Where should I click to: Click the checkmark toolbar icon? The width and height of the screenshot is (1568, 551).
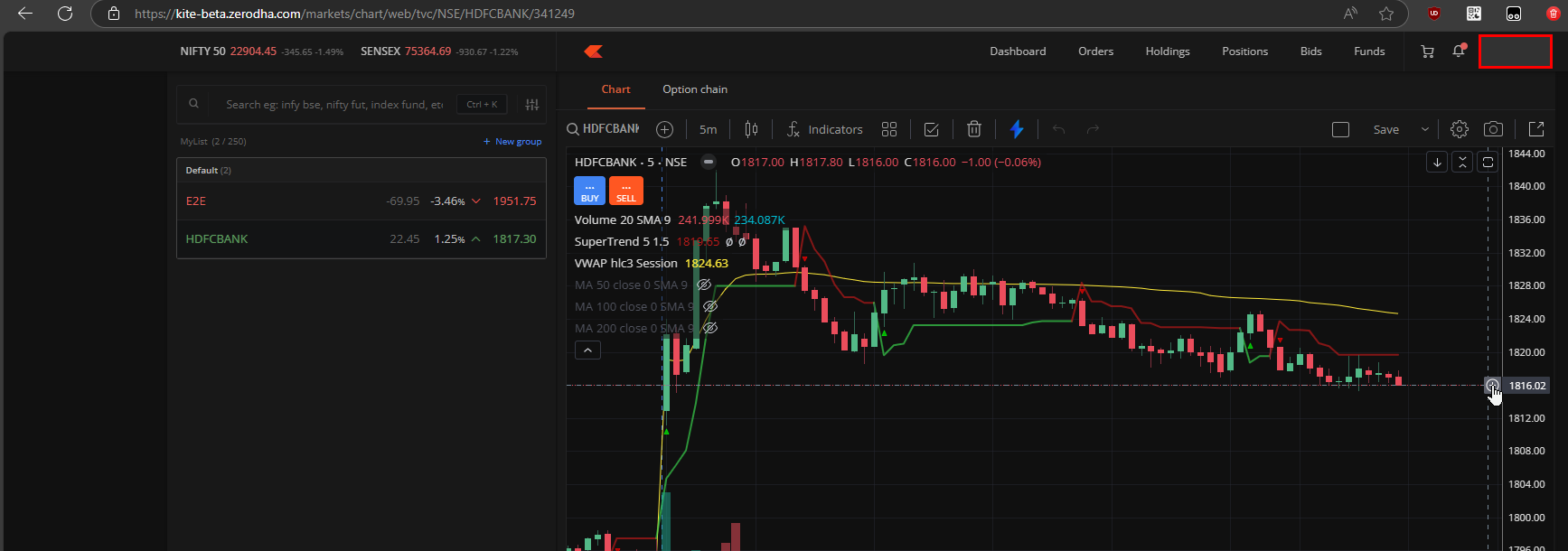pos(932,129)
